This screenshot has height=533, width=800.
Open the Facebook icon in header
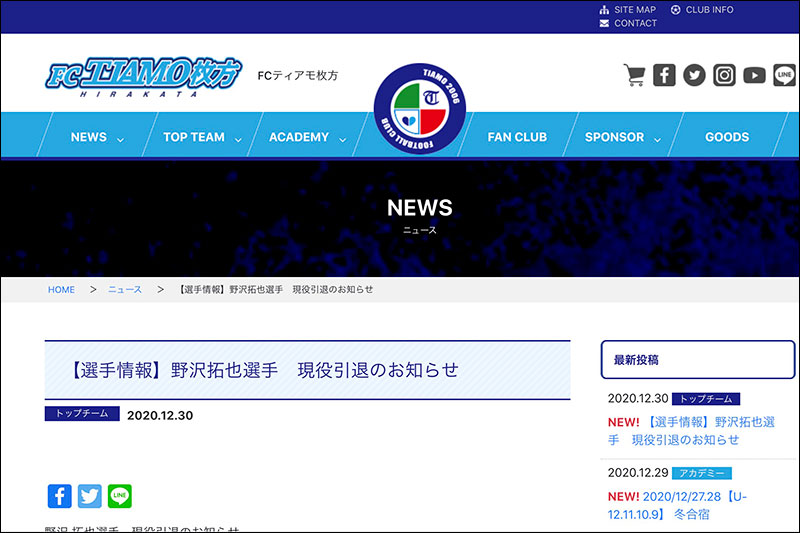tap(664, 75)
